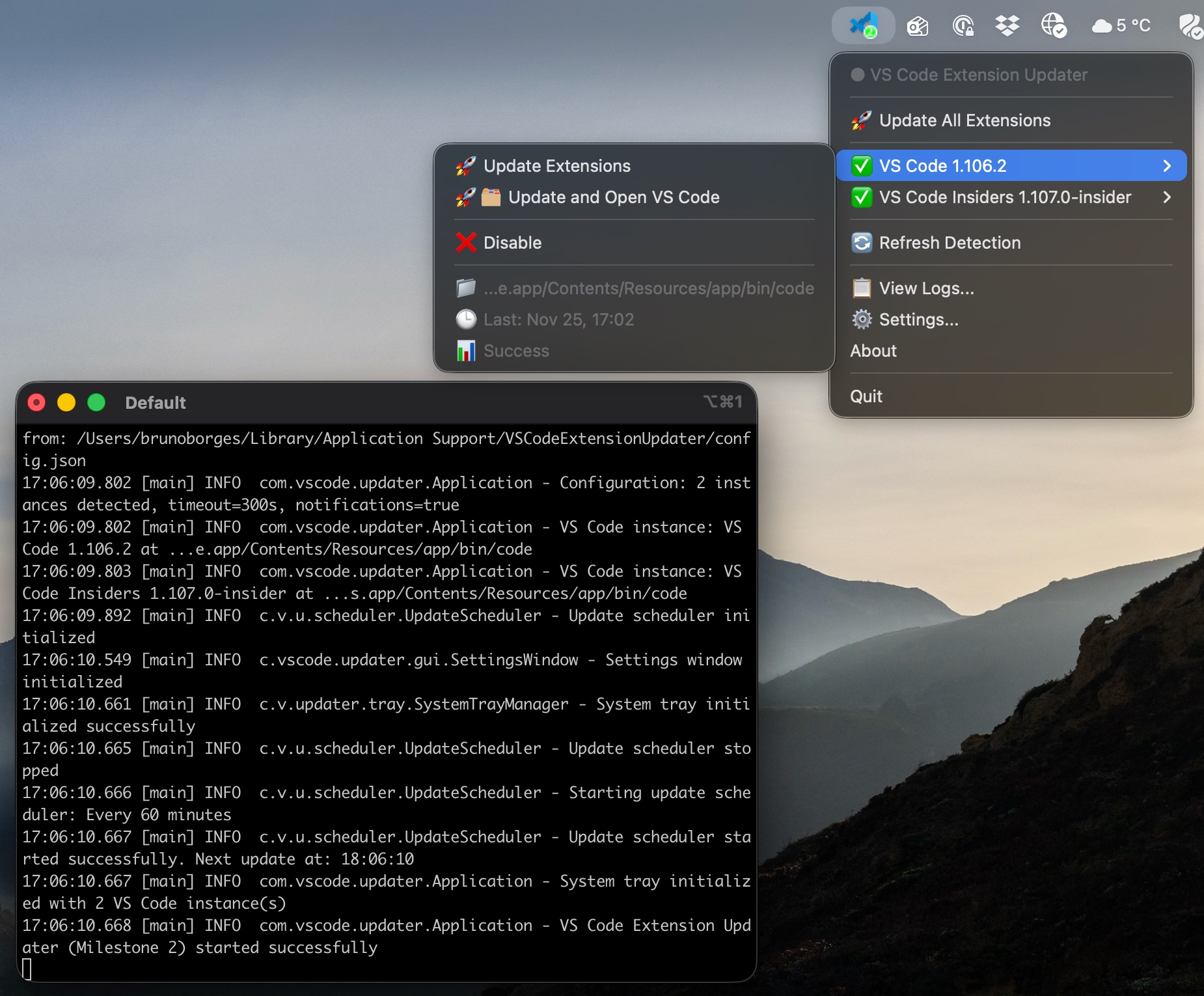Select Update and Open VS Code
Image resolution: width=1204 pixels, height=996 pixels.
click(x=613, y=197)
